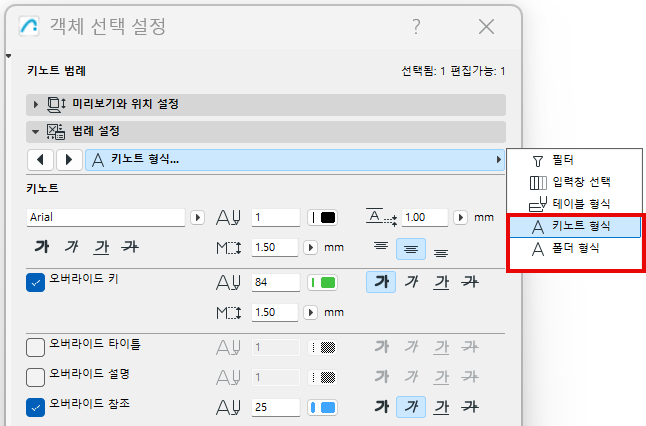Open blue pen color swatch for 오버라이드 참조
This screenshot has width=646, height=426.
[323, 407]
